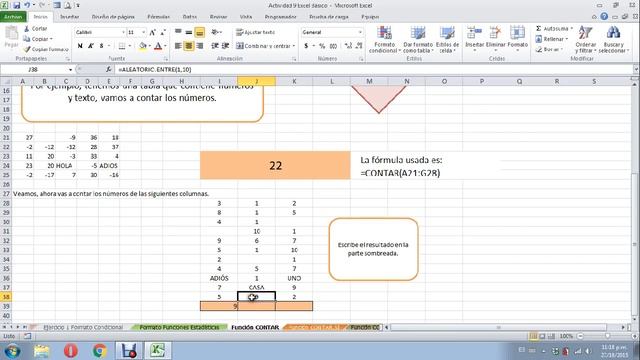Toggle top vertical alignment
This screenshot has height=360, width=640.
178,32
